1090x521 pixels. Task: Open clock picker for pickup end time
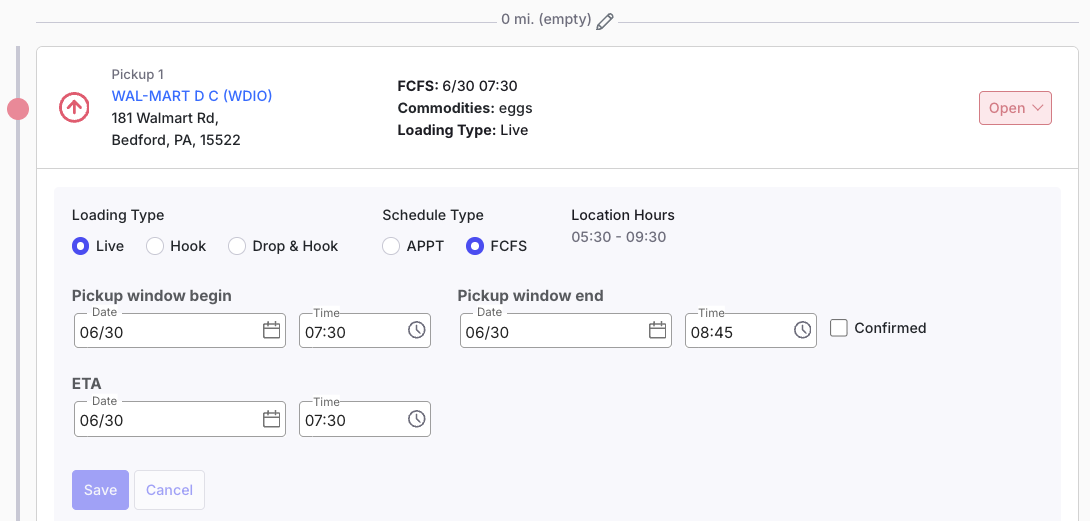pos(802,330)
